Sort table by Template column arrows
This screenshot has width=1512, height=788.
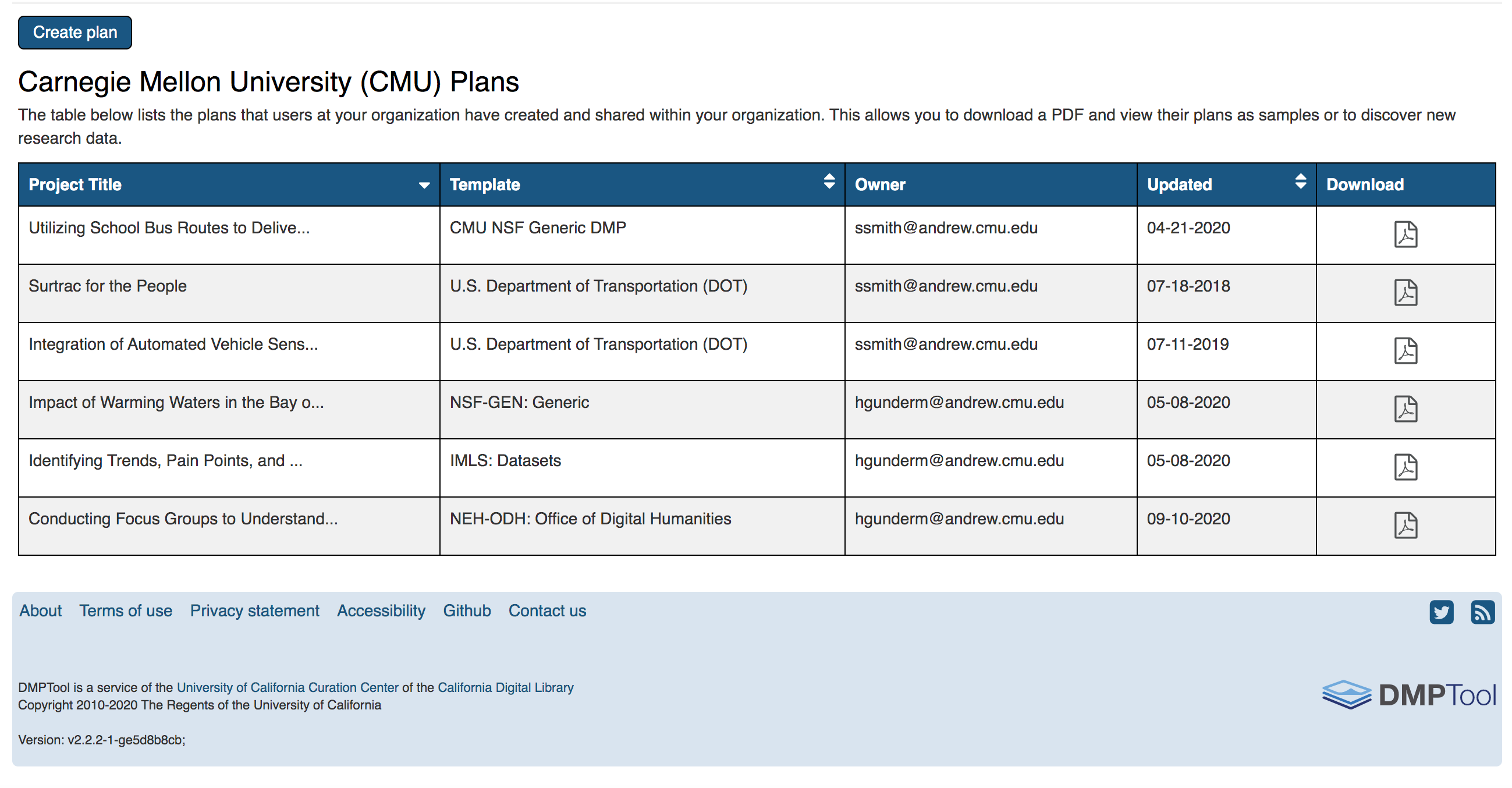(x=829, y=182)
